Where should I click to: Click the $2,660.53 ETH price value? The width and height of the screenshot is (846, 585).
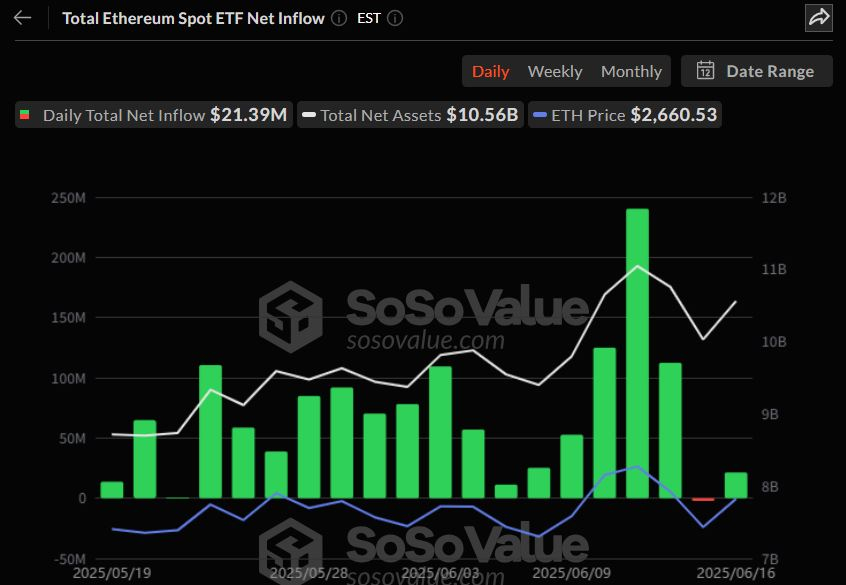674,115
